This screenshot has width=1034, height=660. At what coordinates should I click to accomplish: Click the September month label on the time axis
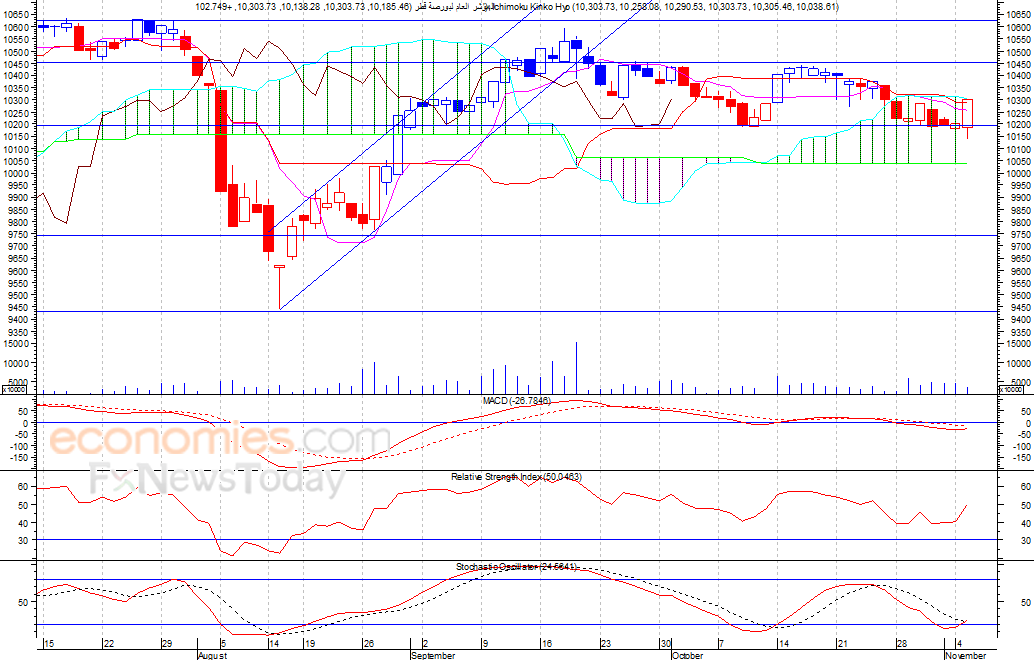433,655
